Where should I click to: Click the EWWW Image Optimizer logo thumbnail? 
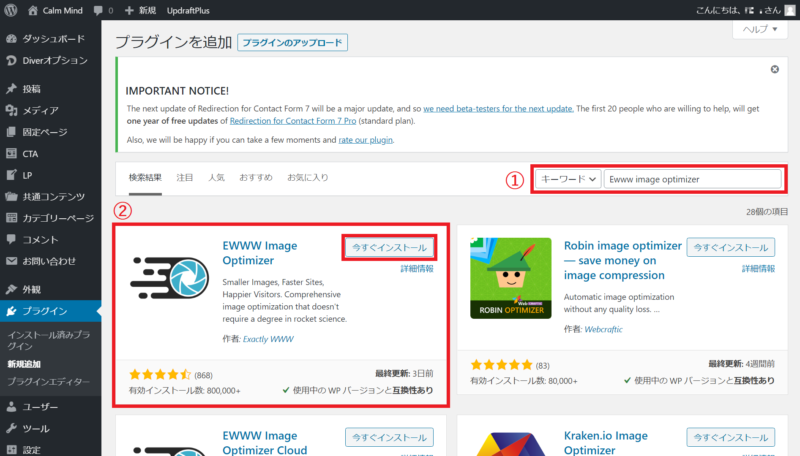(x=169, y=278)
